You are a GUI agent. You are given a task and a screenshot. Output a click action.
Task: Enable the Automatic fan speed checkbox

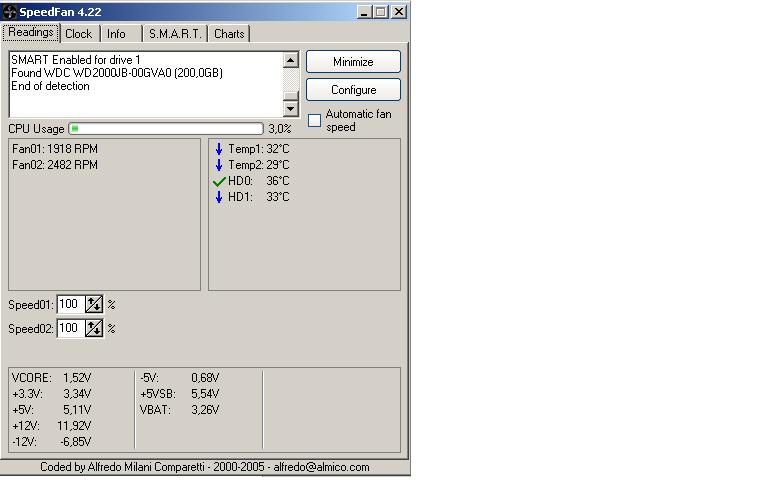[314, 120]
